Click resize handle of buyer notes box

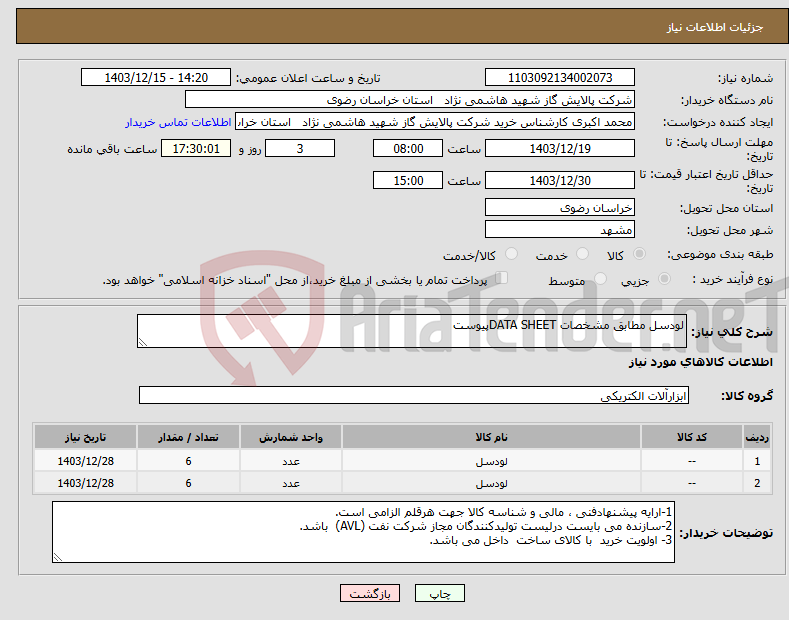point(58,558)
